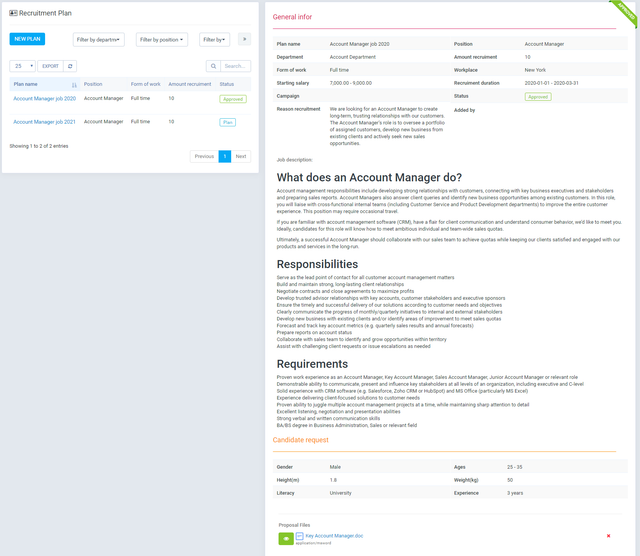Click the Previous pagination button
640x556 pixels.
pyautogui.click(x=204, y=156)
